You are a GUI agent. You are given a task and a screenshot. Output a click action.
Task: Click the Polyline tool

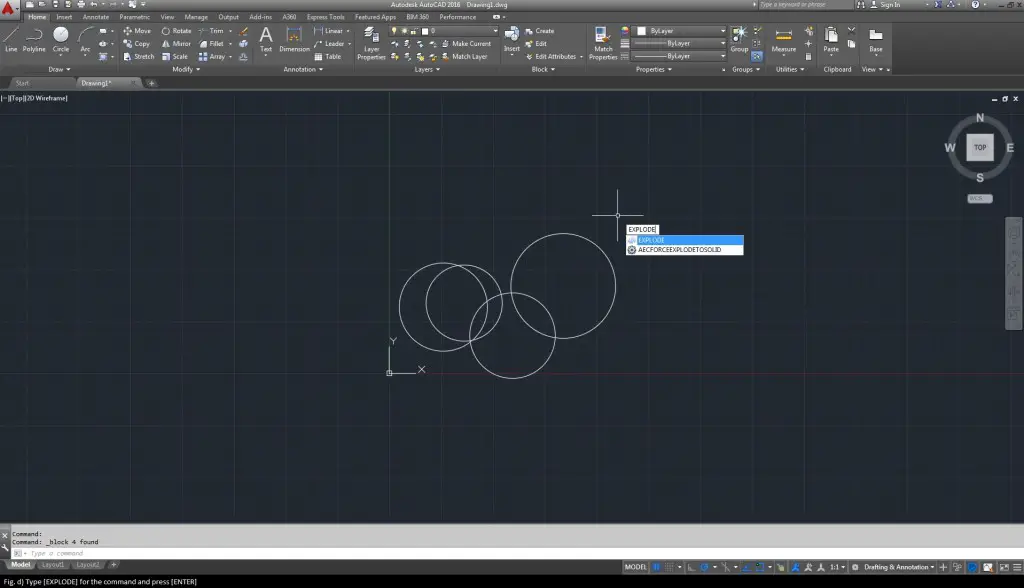[x=34, y=38]
